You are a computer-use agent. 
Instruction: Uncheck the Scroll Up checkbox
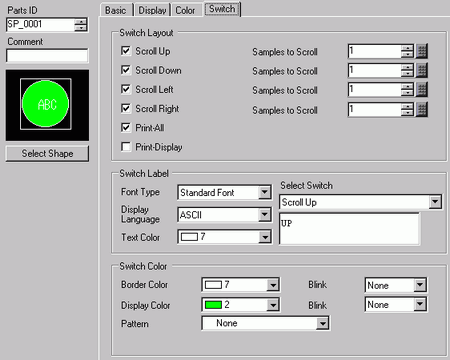[x=126, y=51]
